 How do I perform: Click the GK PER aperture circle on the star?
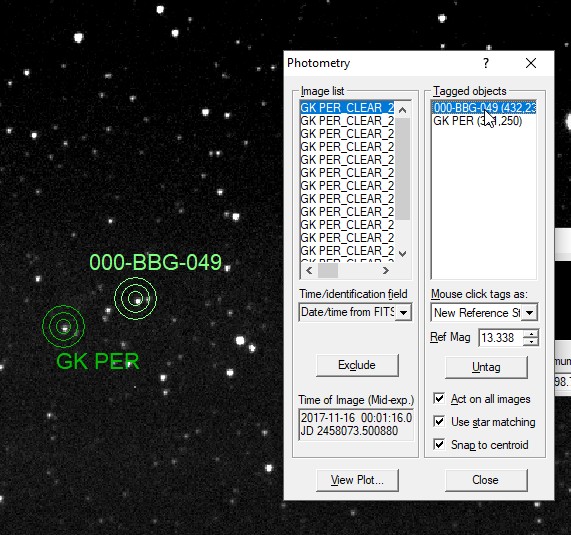(x=64, y=326)
